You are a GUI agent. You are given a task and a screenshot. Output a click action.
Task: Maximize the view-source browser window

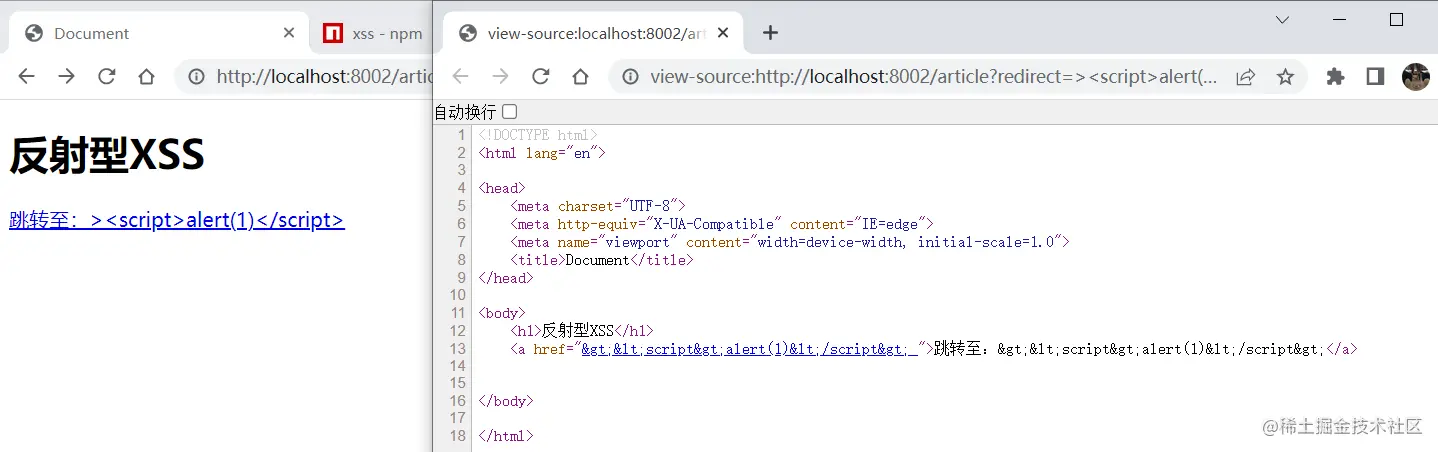[1397, 19]
